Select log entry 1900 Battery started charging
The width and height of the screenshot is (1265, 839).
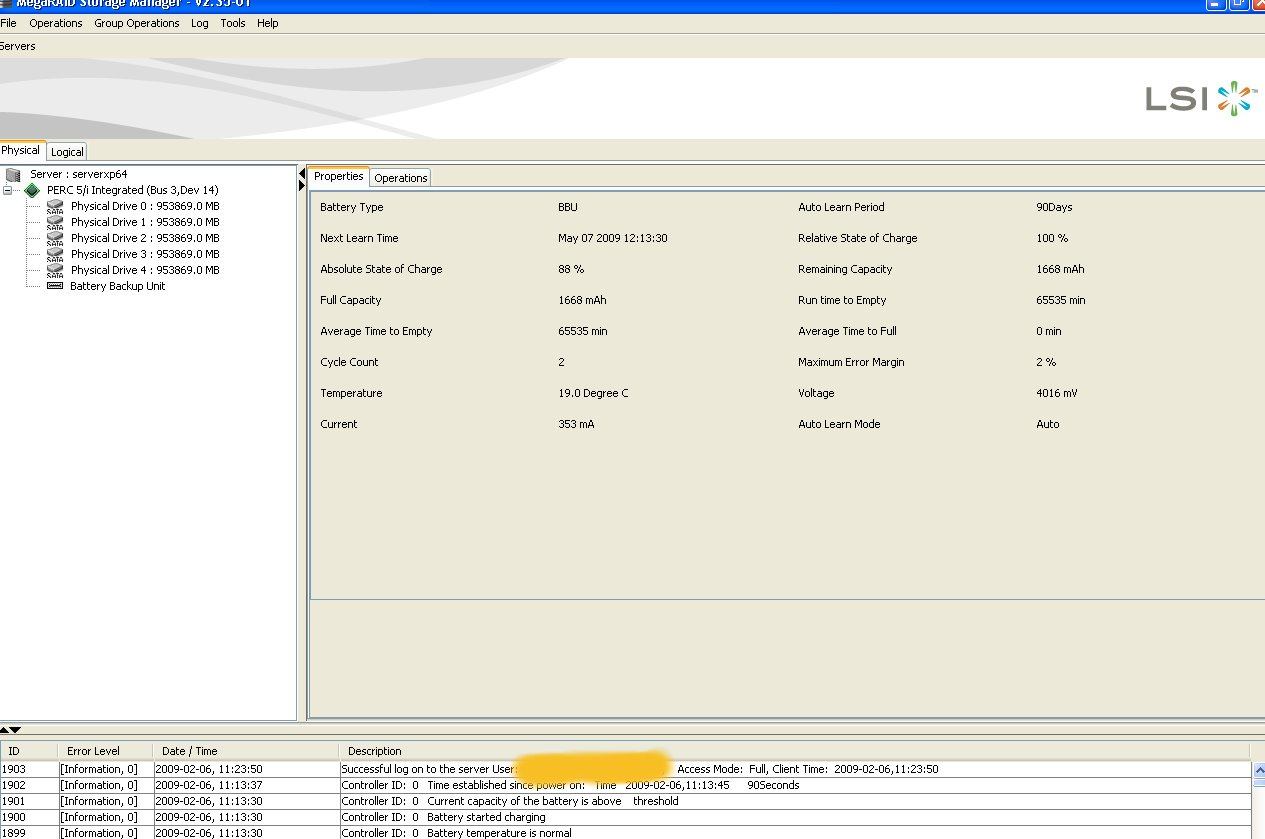626,817
